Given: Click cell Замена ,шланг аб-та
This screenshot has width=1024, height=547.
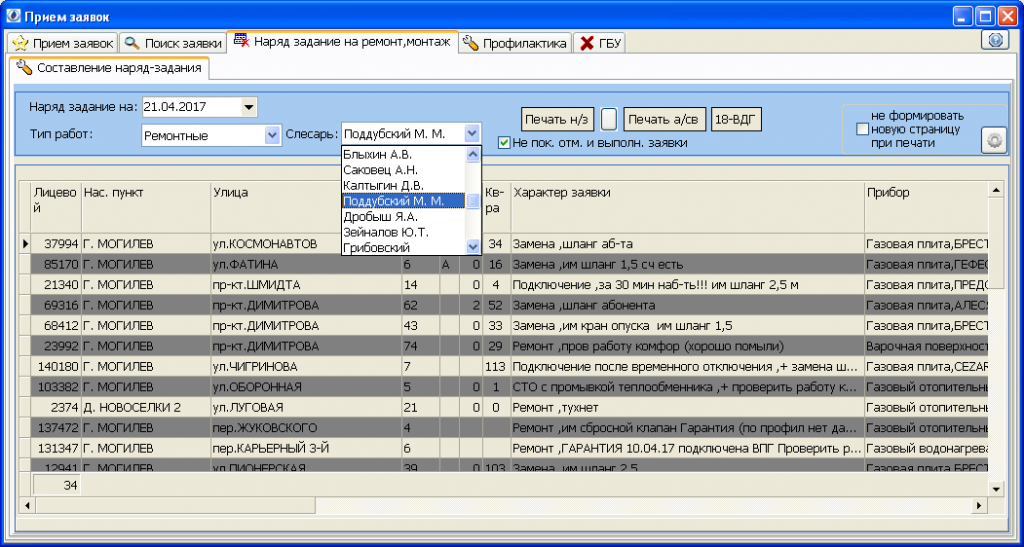Looking at the screenshot, I should click(687, 244).
